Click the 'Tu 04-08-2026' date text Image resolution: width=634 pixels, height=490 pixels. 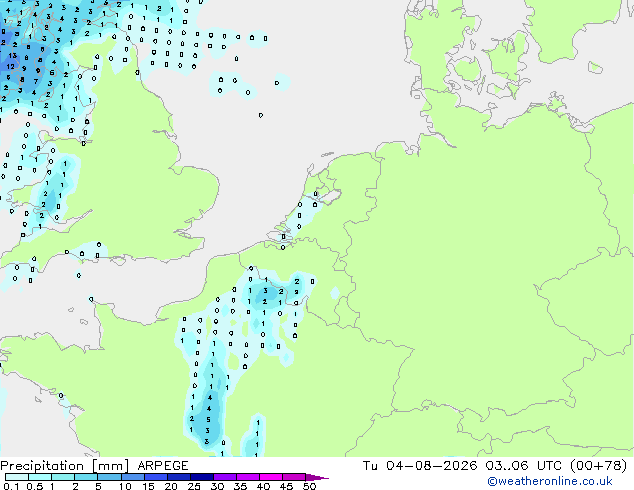click(x=419, y=466)
